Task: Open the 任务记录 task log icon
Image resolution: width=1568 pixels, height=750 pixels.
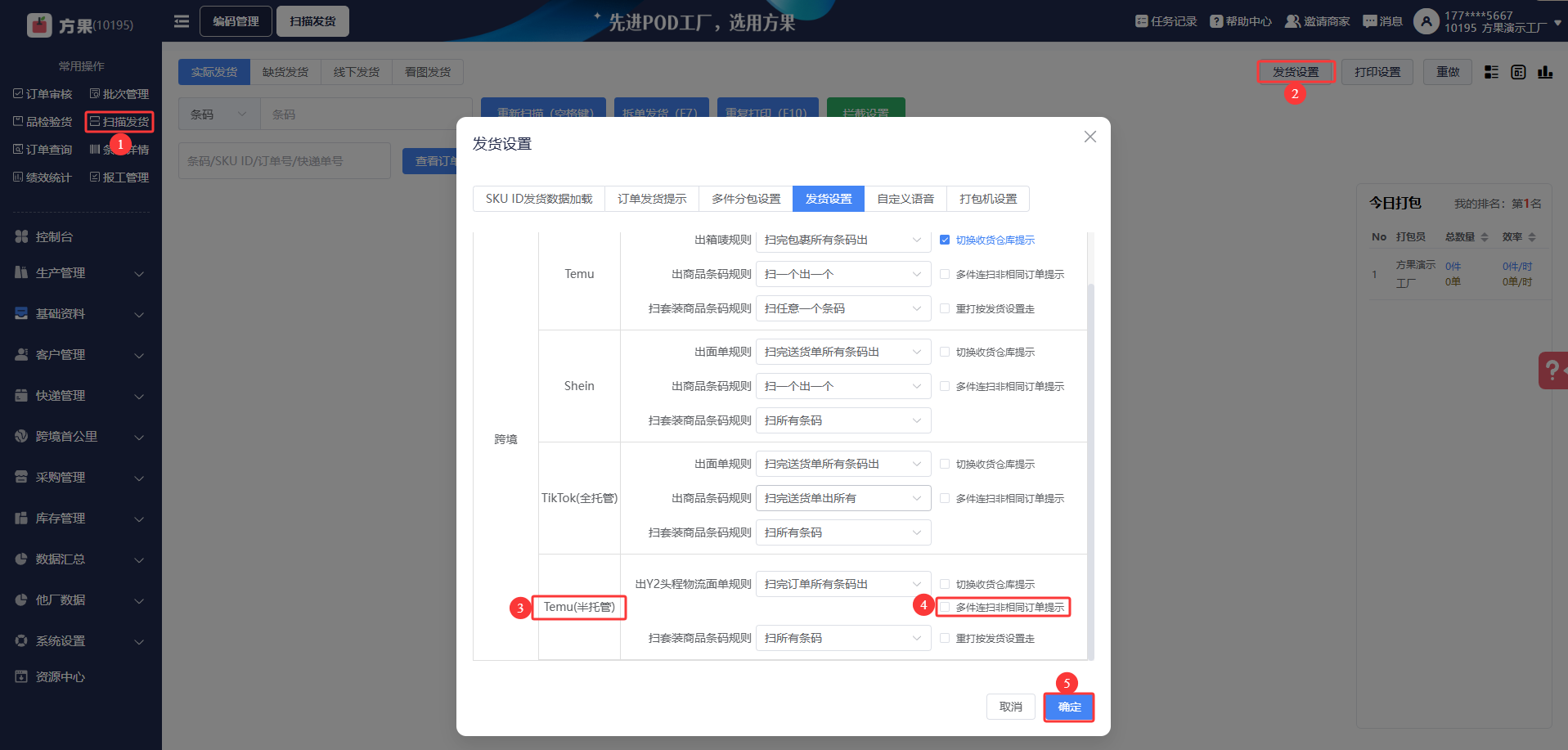Action: pos(1142,21)
